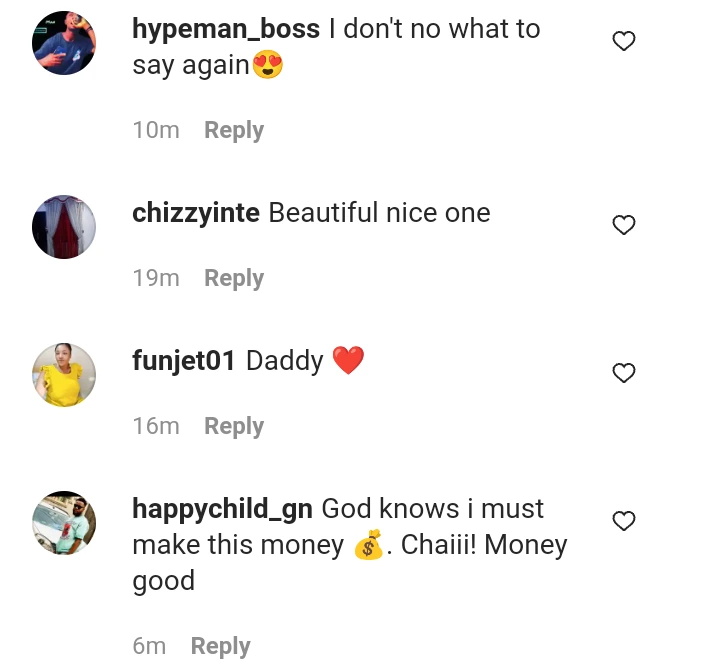Like funjet01's Daddy comment
This screenshot has height=672, width=720.
(624, 374)
